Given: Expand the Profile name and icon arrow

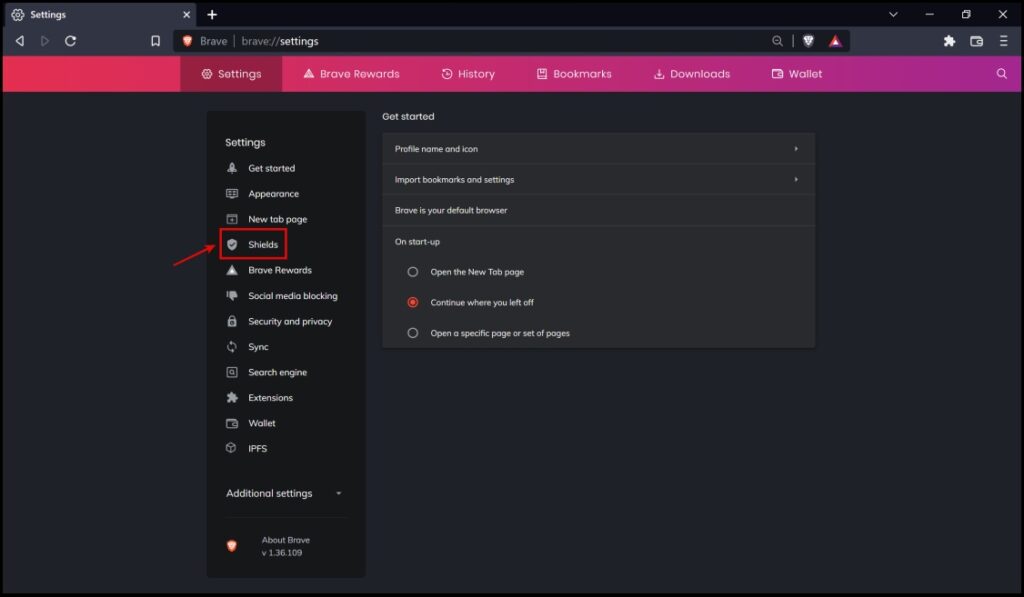Looking at the screenshot, I should (x=796, y=148).
